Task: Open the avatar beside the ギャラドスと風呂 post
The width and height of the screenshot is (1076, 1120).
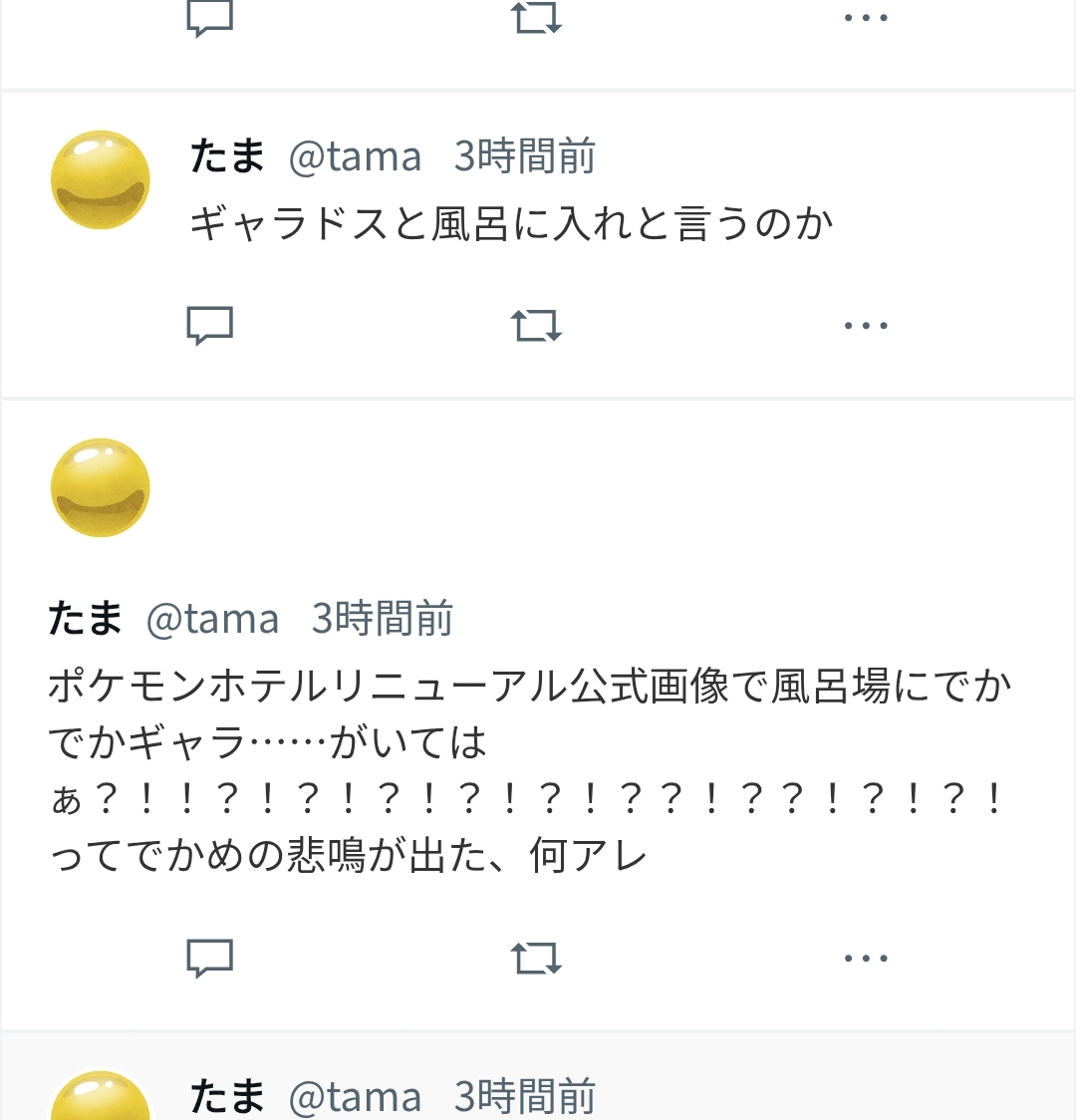Action: click(x=101, y=179)
